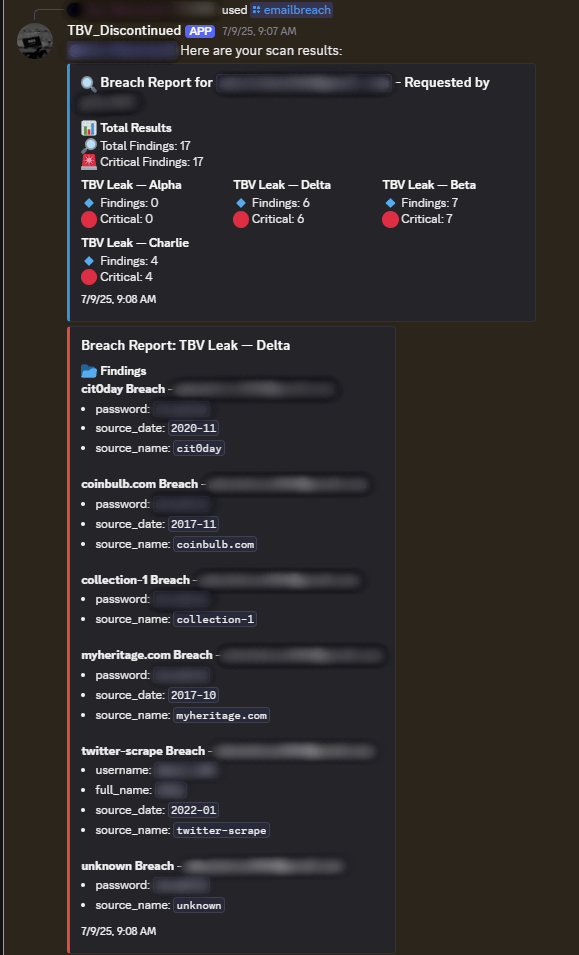The width and height of the screenshot is (579, 955).
Task: Click the 2017-10 source_date code value
Action: 193,695
